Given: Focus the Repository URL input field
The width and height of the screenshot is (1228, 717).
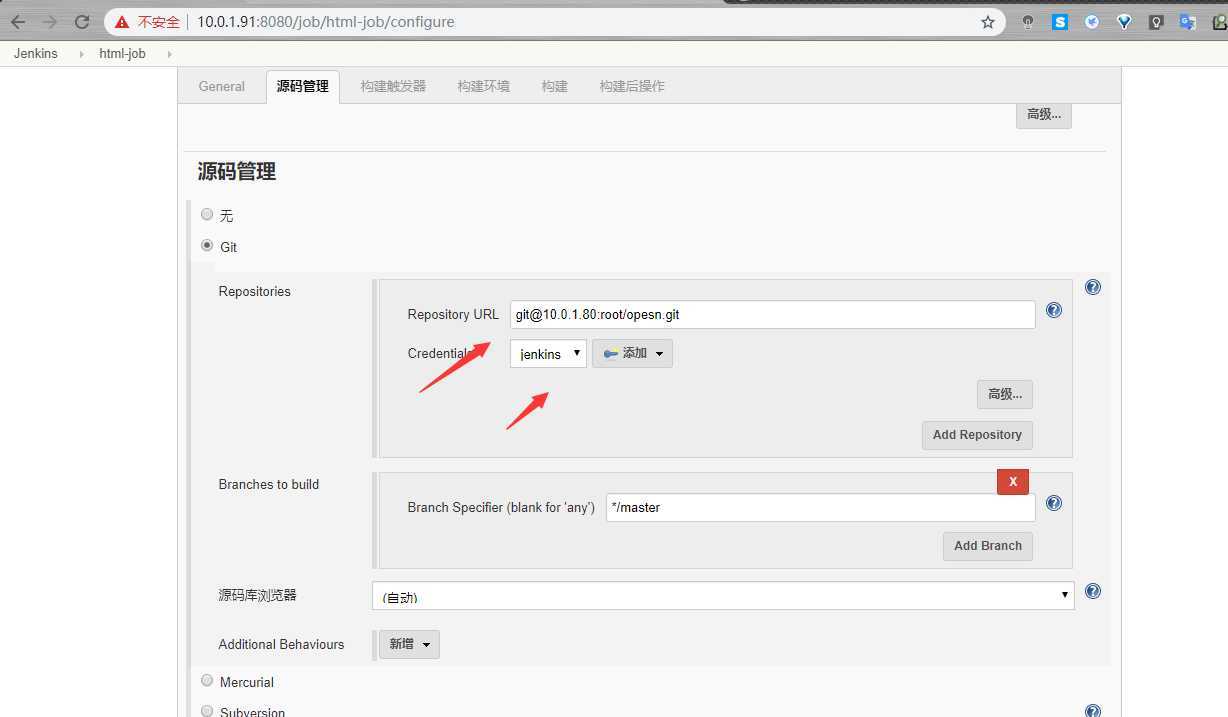Looking at the screenshot, I should [x=773, y=314].
